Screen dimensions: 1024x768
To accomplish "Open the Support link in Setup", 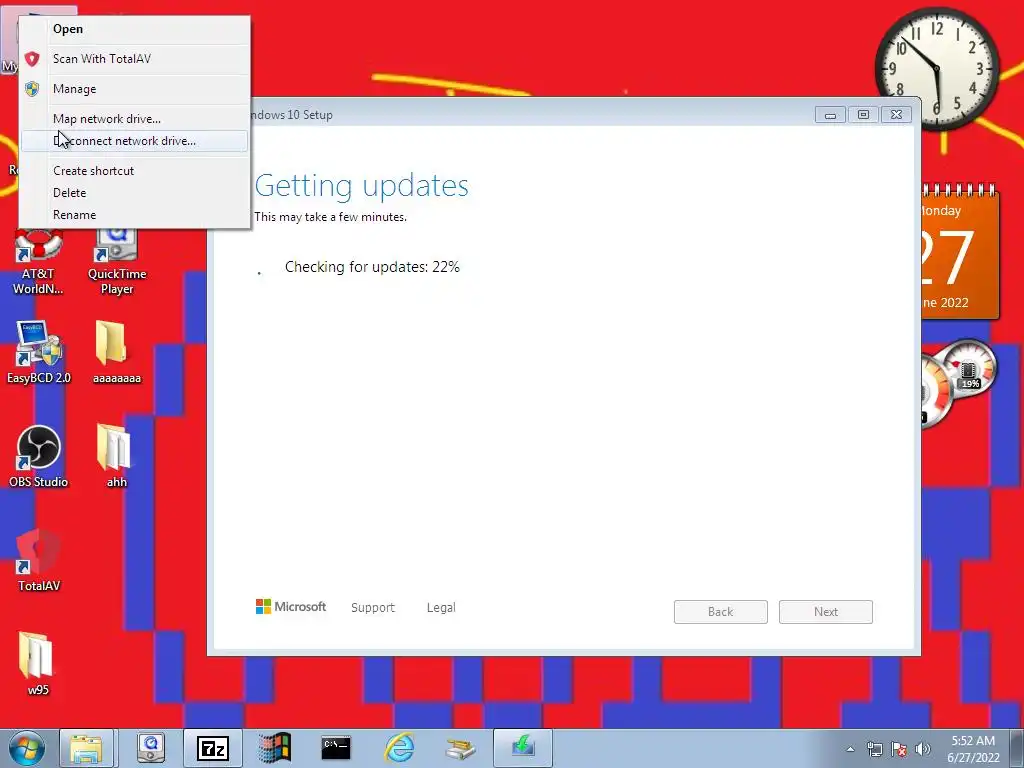I will (373, 607).
